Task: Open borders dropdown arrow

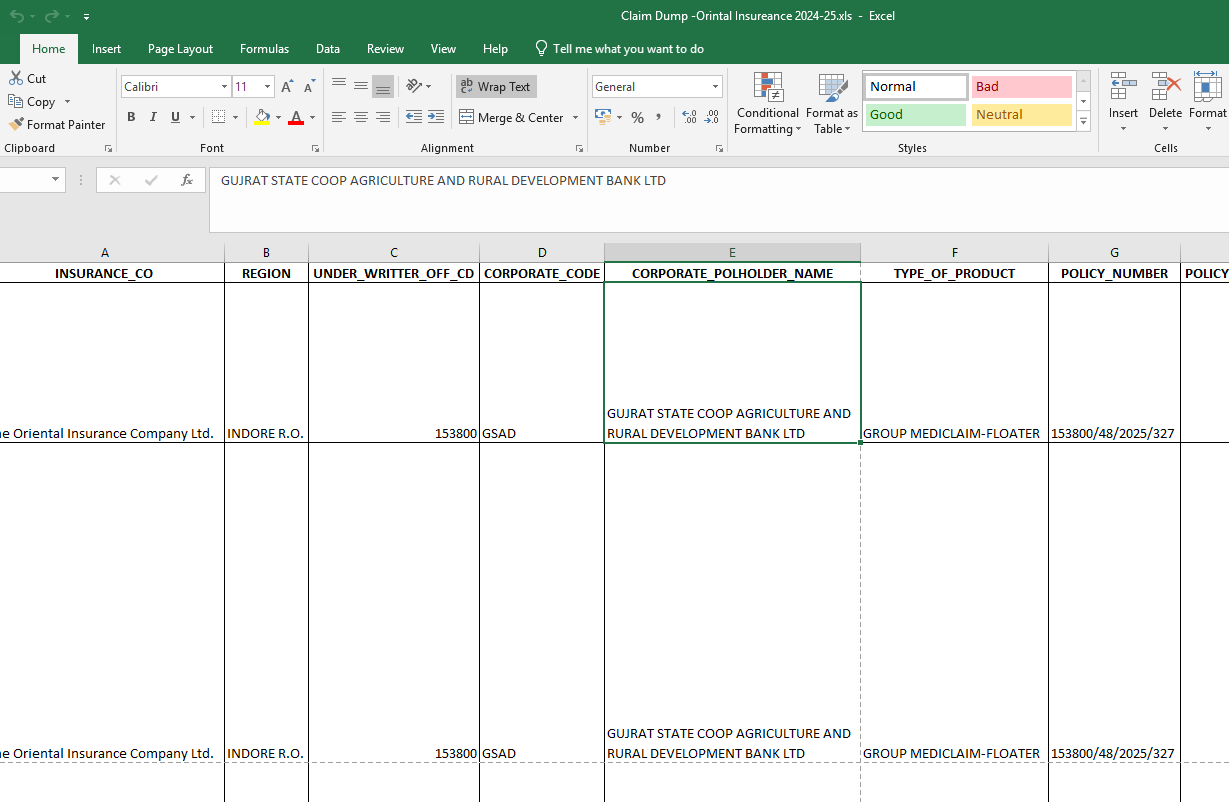Action: tap(236, 117)
